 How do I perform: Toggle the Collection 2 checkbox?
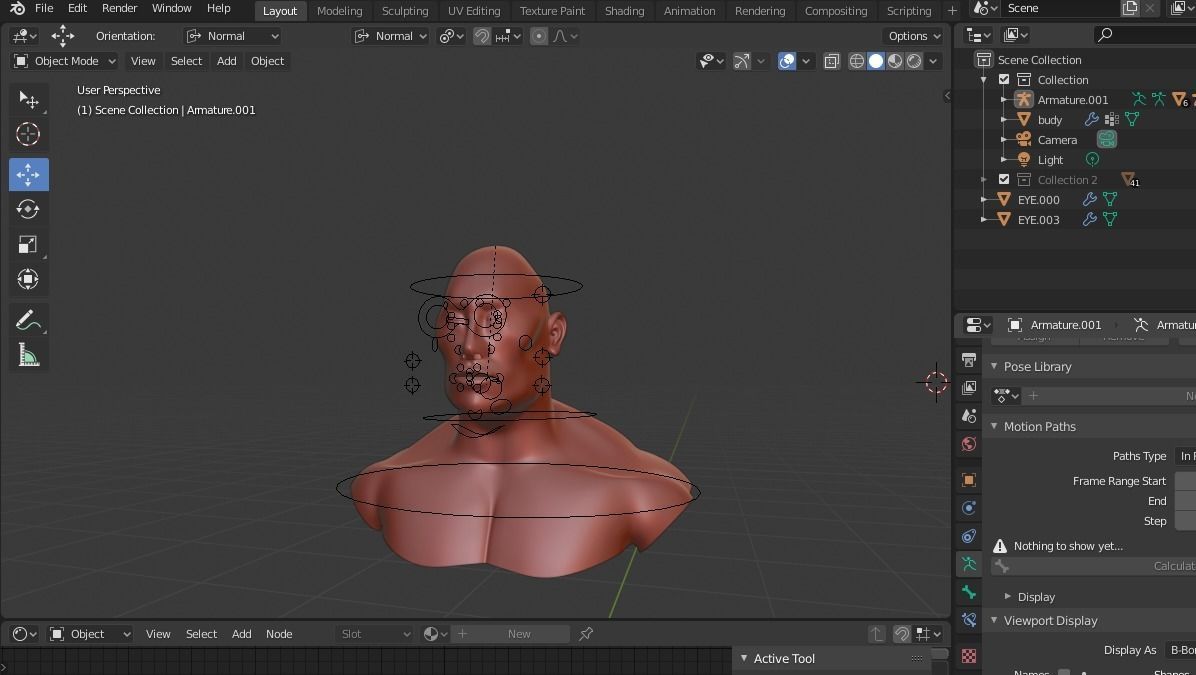[x=1004, y=179]
